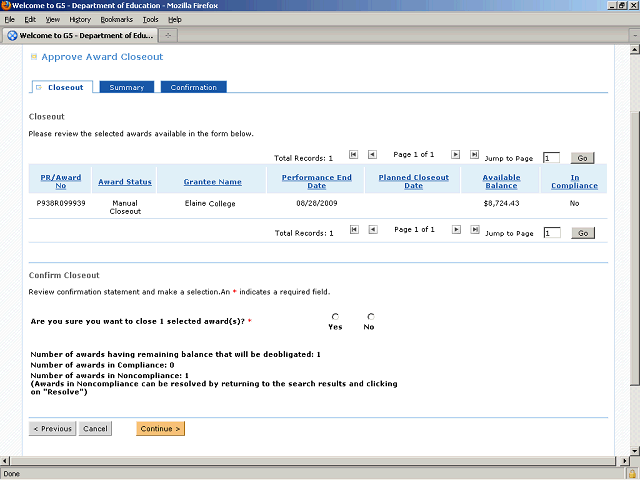Select Yes to close selected award
Viewport: 640px width, 480px height.
click(x=335, y=317)
